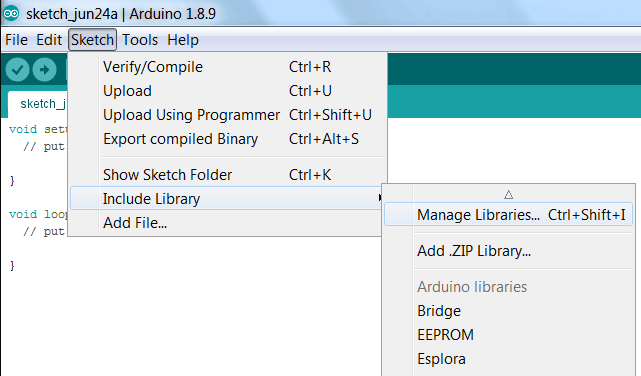Open the Help menu
Screen dimensions: 641x376
[183, 40]
